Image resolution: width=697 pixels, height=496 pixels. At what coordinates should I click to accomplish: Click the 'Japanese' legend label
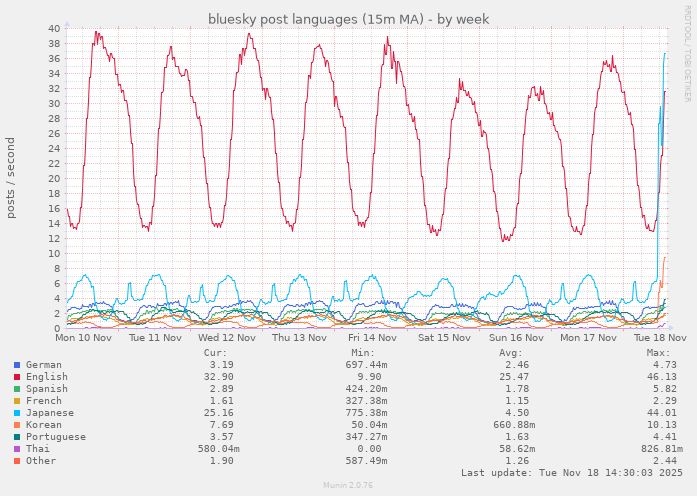tap(50, 413)
